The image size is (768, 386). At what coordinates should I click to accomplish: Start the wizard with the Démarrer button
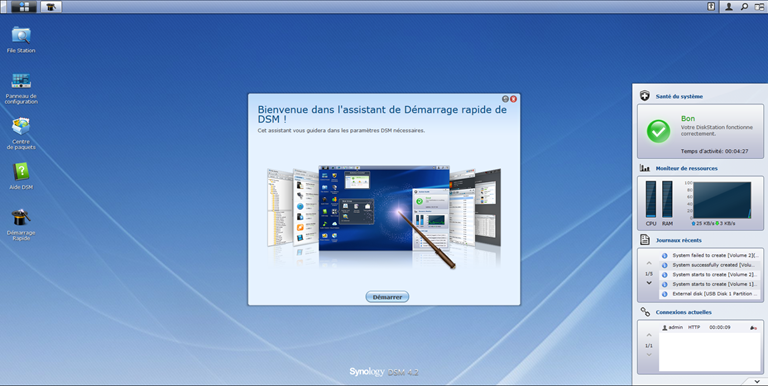tap(387, 297)
